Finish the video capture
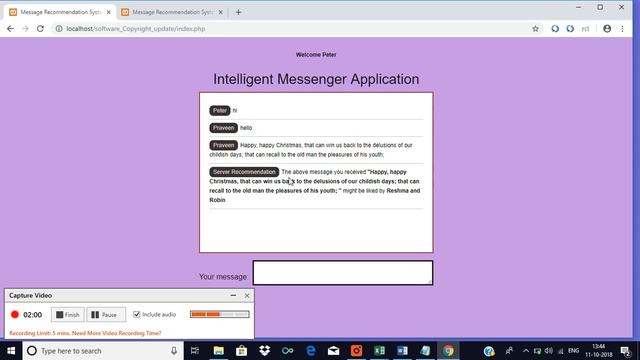The height and width of the screenshot is (360, 640). (68, 315)
